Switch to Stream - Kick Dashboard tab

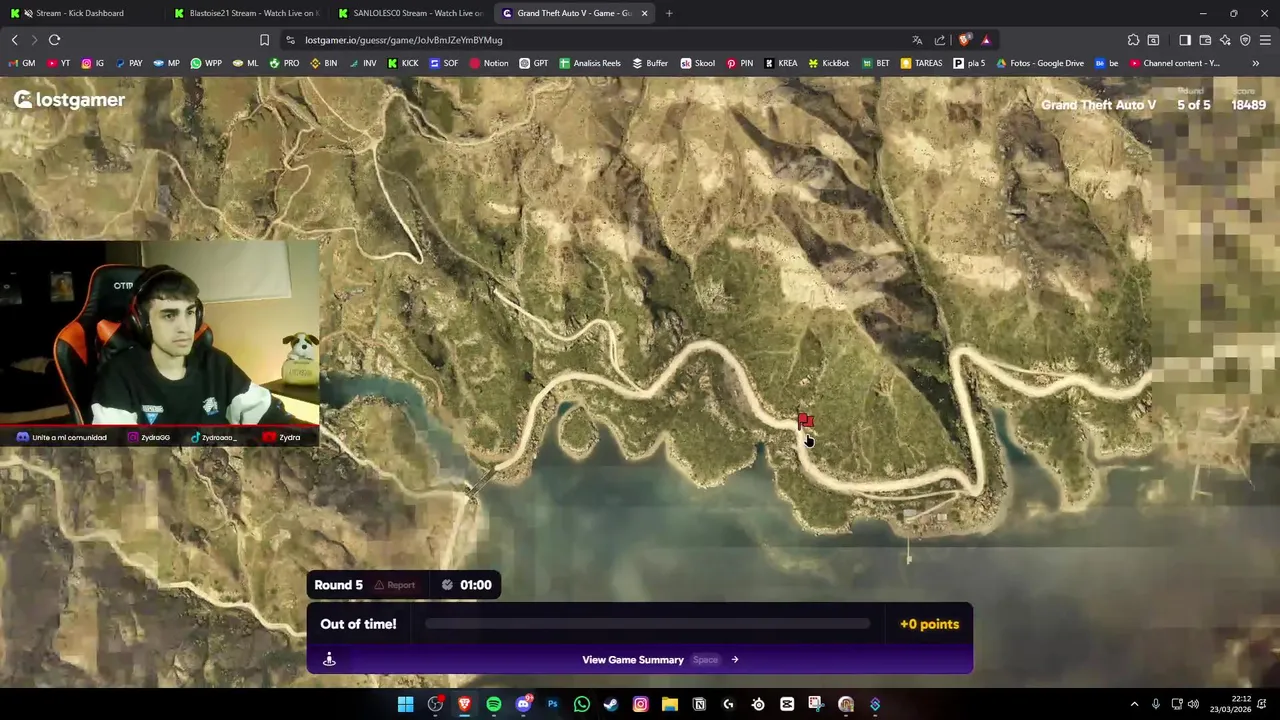pos(80,13)
